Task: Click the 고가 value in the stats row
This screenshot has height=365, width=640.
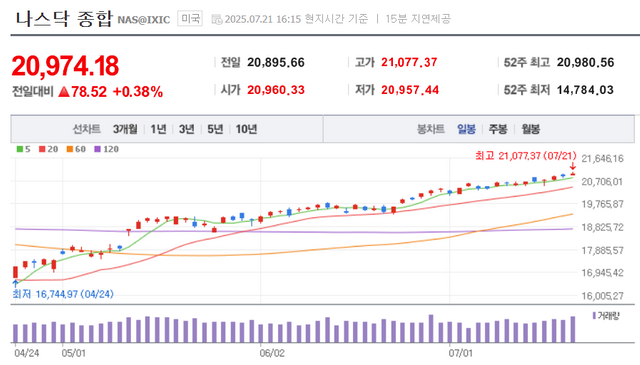Action: click(x=409, y=62)
